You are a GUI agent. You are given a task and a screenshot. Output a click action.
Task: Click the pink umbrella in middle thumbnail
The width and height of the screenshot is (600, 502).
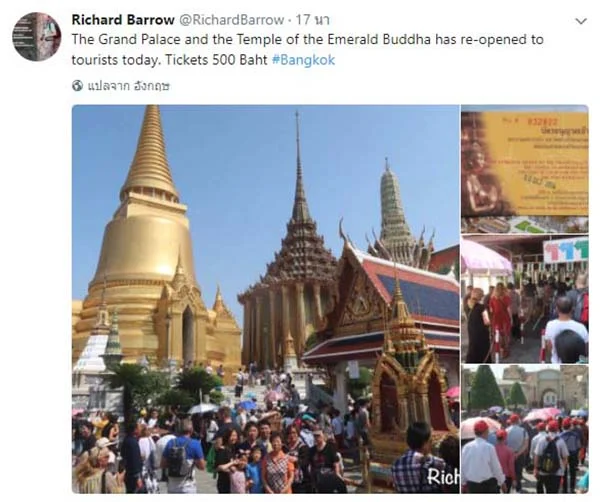tap(483, 256)
